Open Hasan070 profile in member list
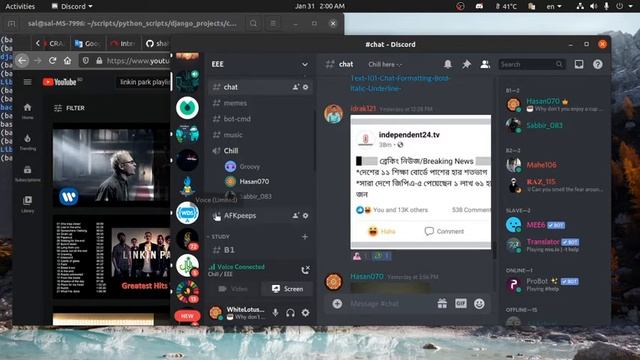The height and width of the screenshot is (360, 640). tap(554, 104)
